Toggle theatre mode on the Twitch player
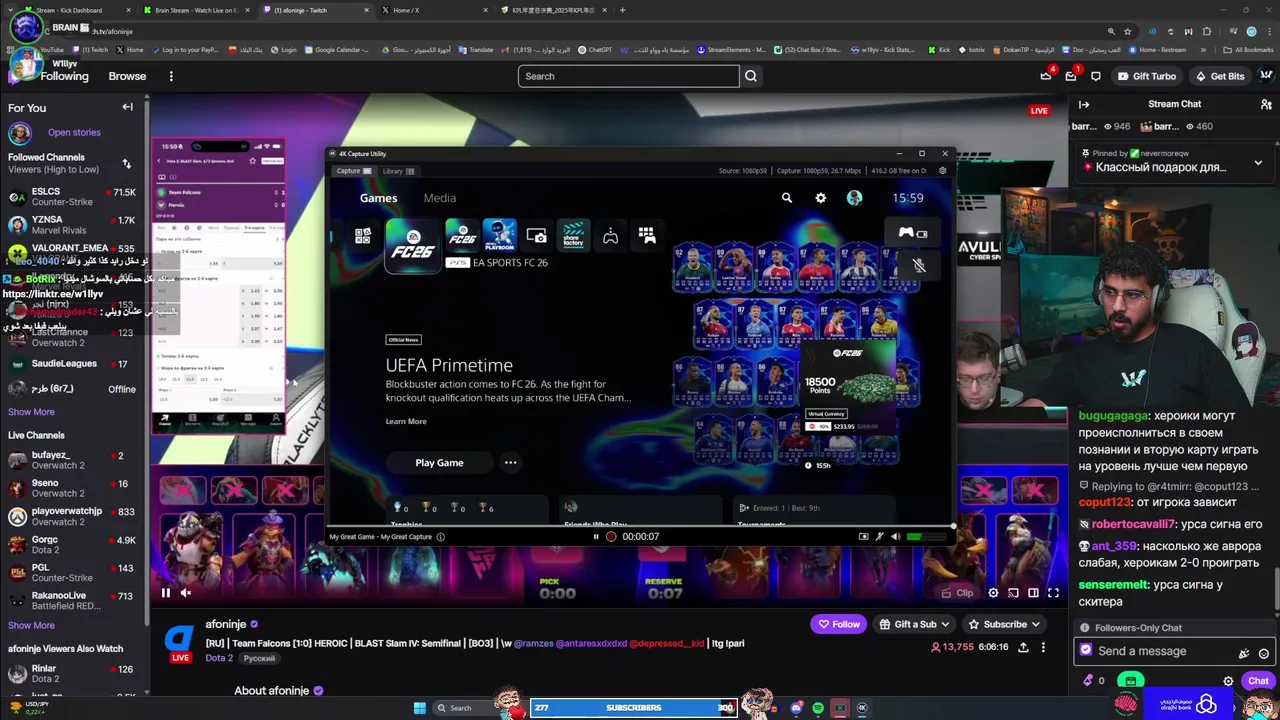 click(x=1033, y=593)
